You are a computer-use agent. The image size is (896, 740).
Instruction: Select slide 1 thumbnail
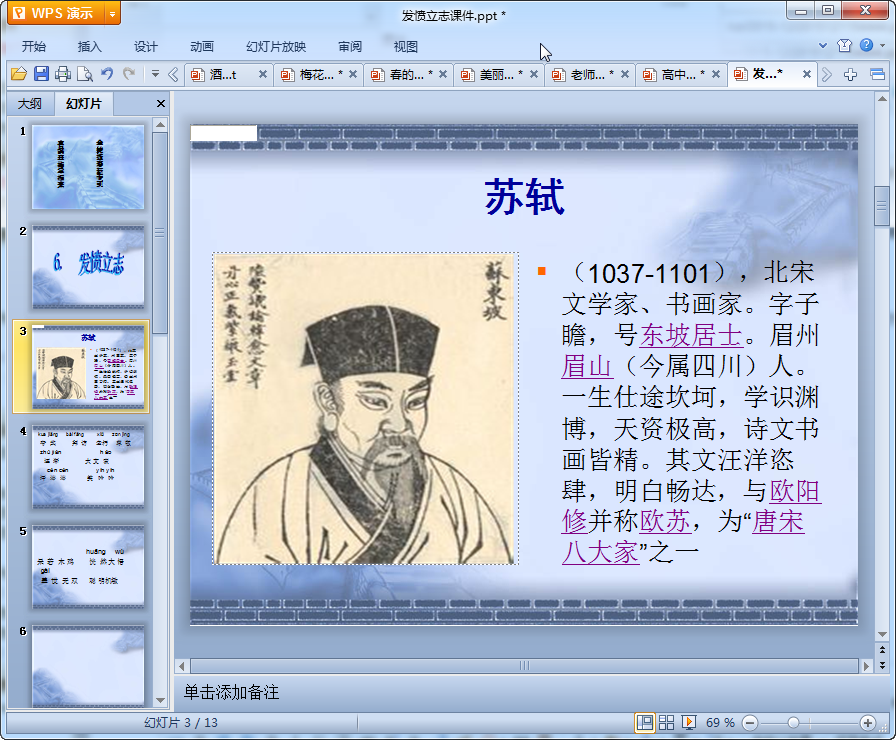click(x=88, y=167)
